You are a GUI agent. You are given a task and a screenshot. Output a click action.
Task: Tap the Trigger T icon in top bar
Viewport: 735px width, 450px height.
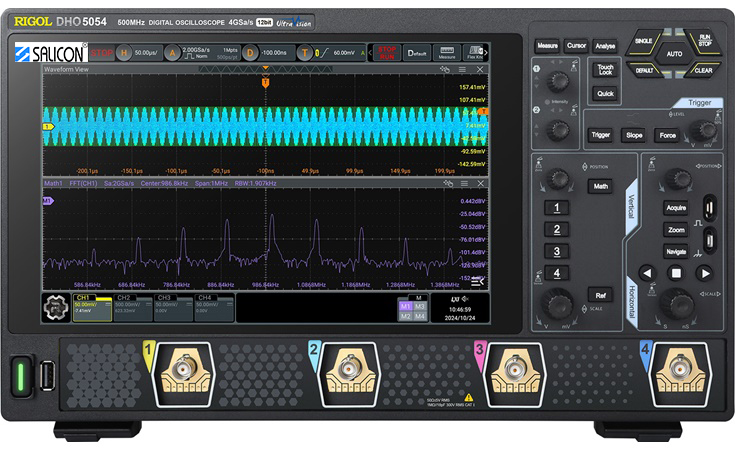tap(305, 53)
